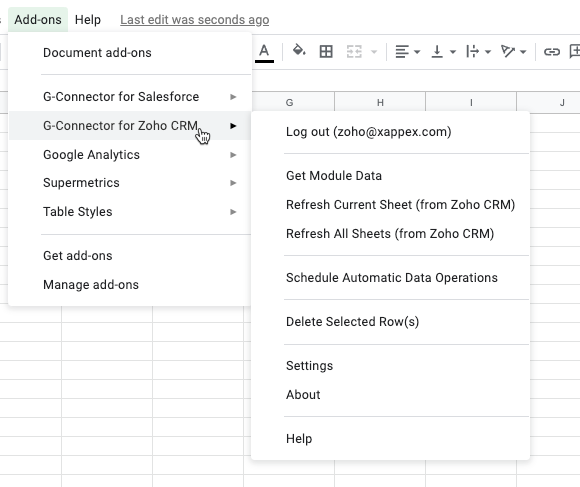Click the insert comment icon
This screenshot has width=580, height=487.
coord(574,51)
